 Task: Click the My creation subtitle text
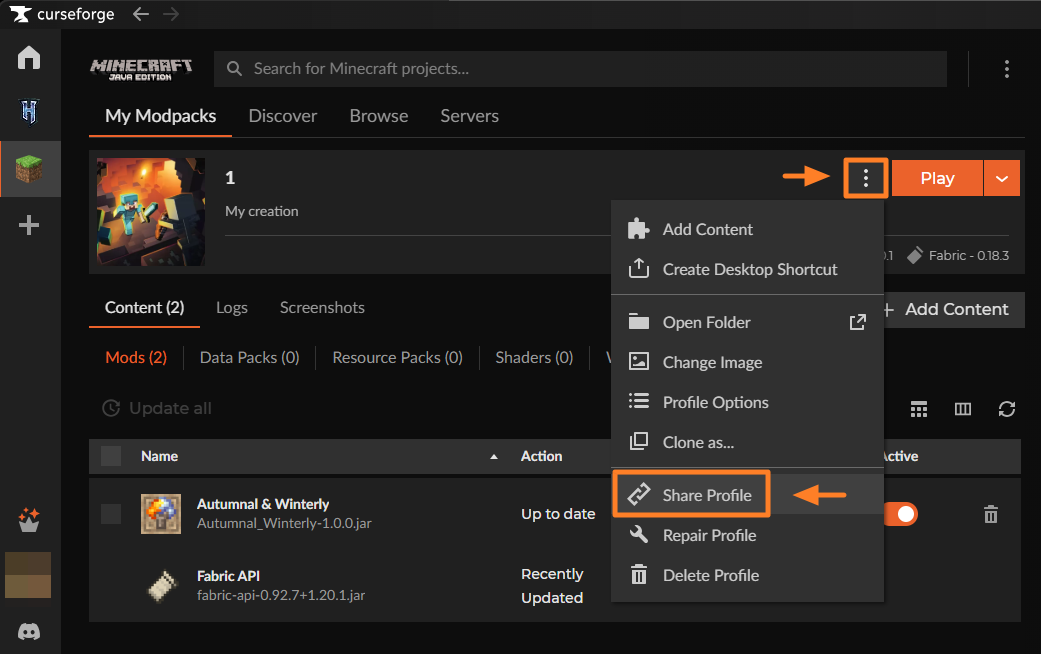[262, 211]
